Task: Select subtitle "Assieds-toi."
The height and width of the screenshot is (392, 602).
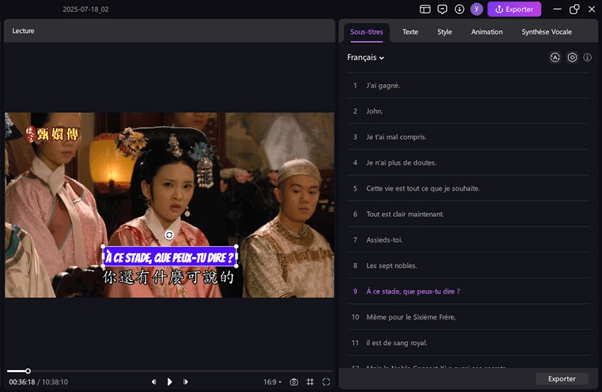Action: [x=468, y=240]
